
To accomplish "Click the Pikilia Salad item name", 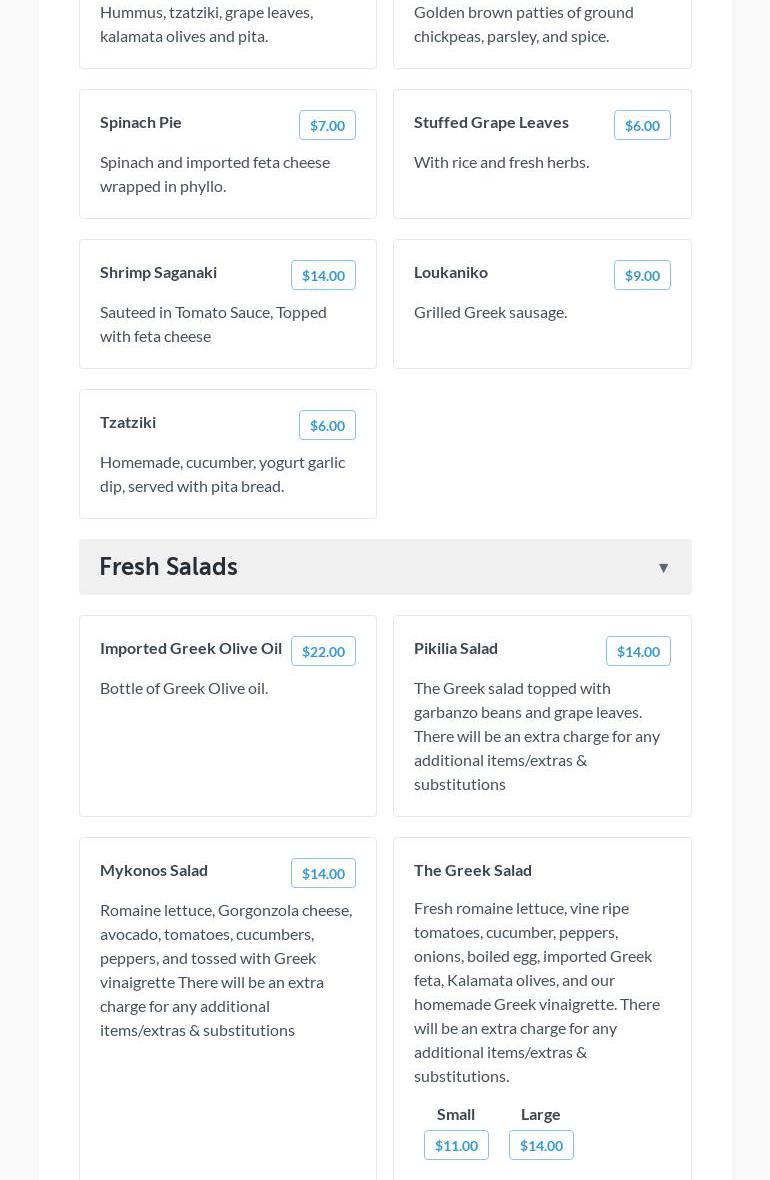I will pos(456,648).
